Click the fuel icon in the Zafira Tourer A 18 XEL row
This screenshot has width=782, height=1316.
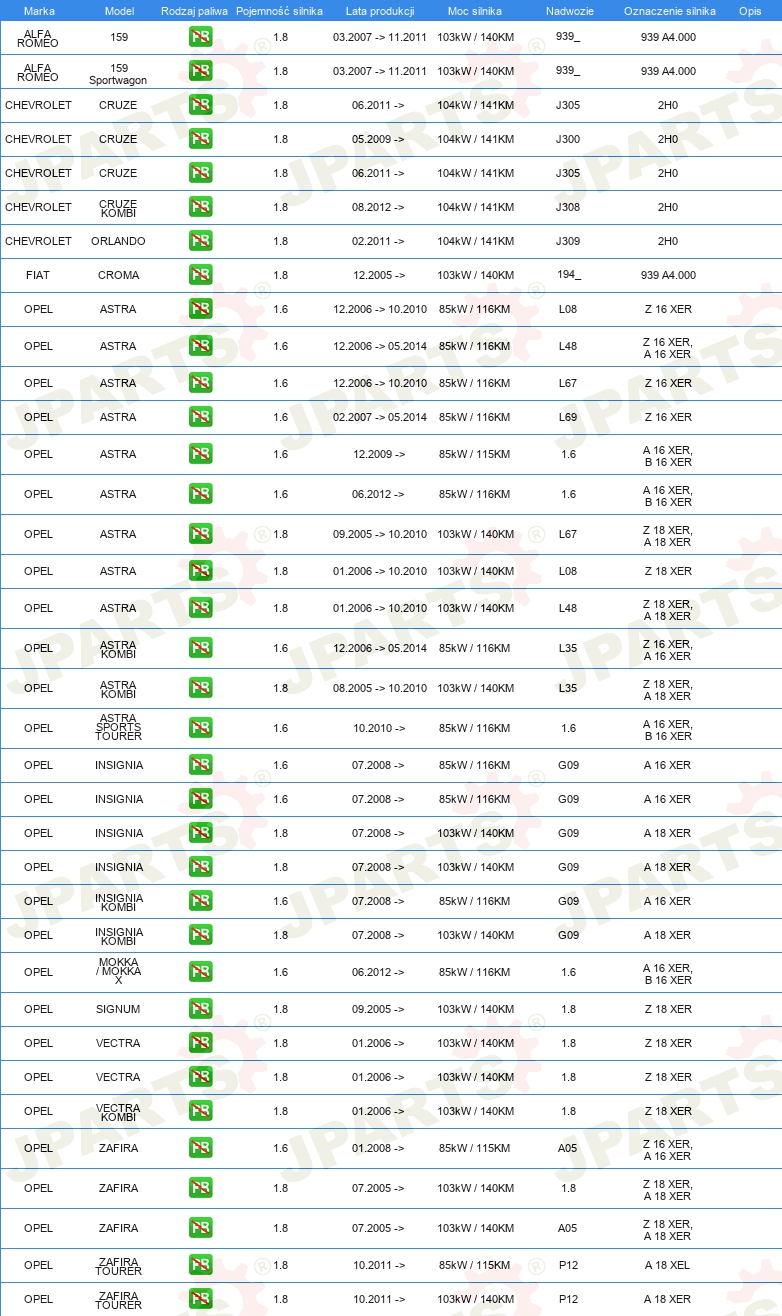click(x=200, y=1265)
